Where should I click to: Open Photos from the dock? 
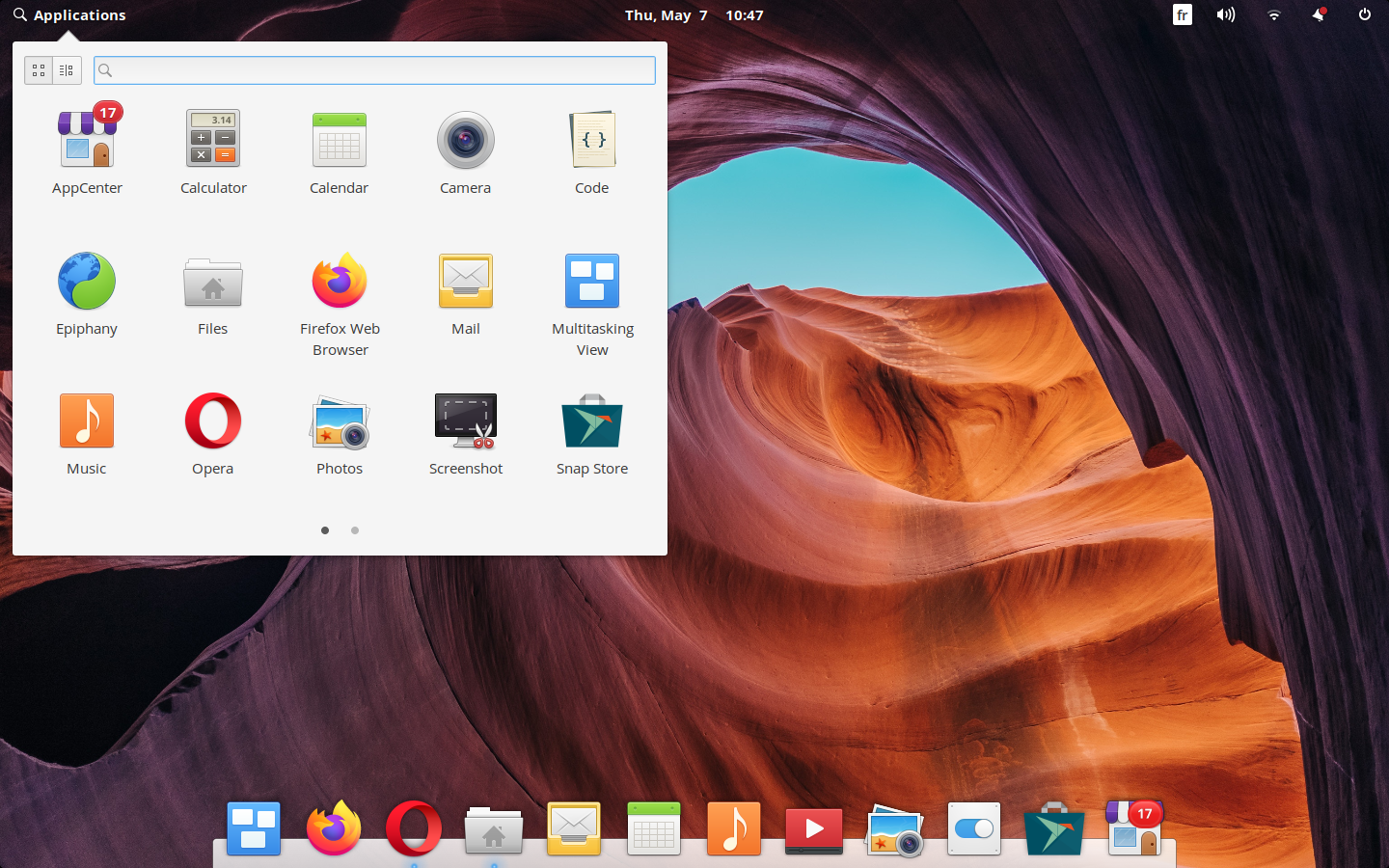click(894, 830)
